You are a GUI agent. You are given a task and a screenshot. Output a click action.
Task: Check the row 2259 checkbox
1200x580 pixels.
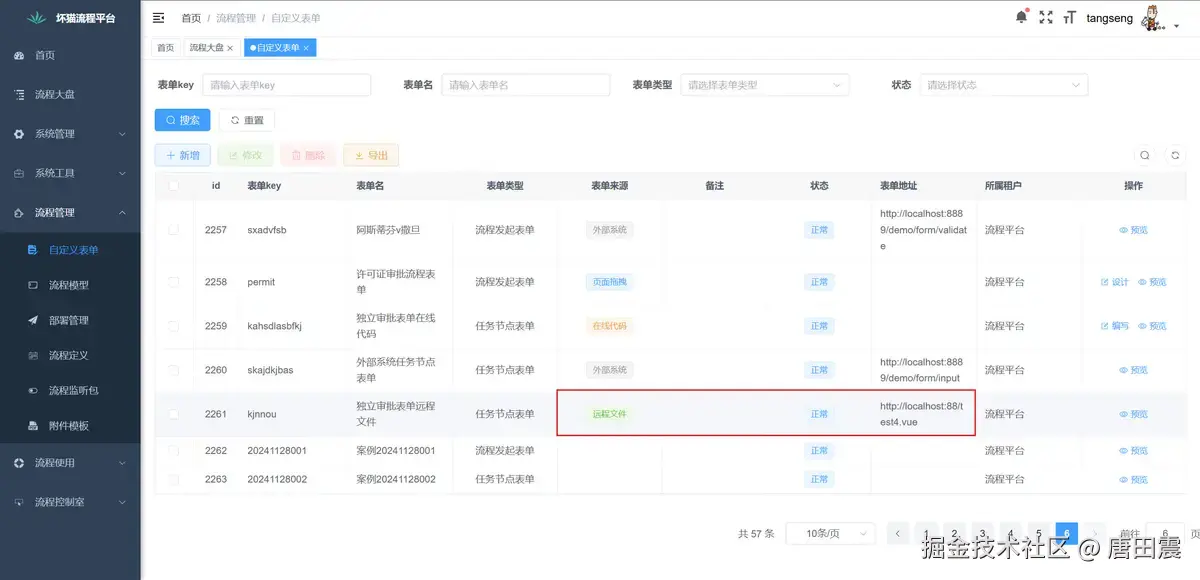pyautogui.click(x=174, y=326)
